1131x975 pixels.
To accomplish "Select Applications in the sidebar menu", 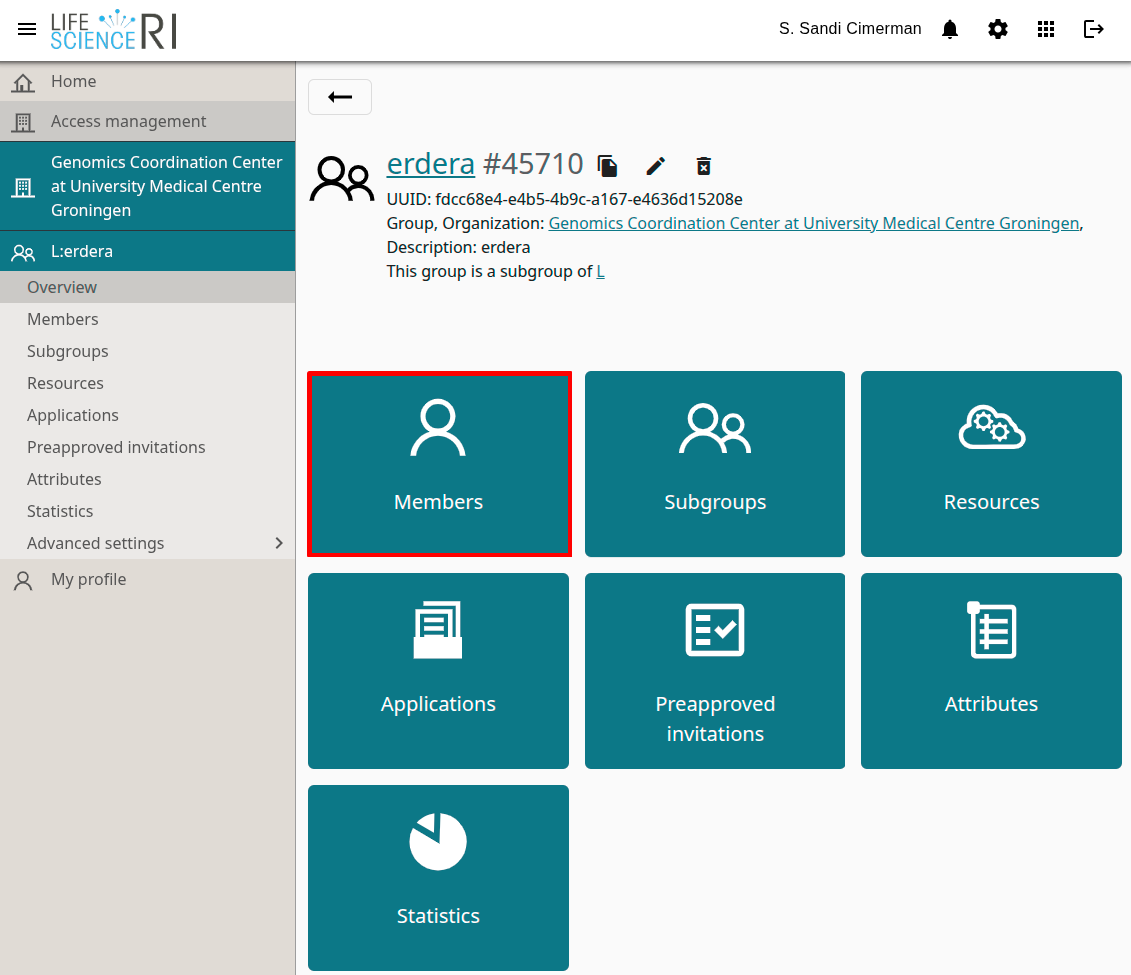I will [x=73, y=415].
